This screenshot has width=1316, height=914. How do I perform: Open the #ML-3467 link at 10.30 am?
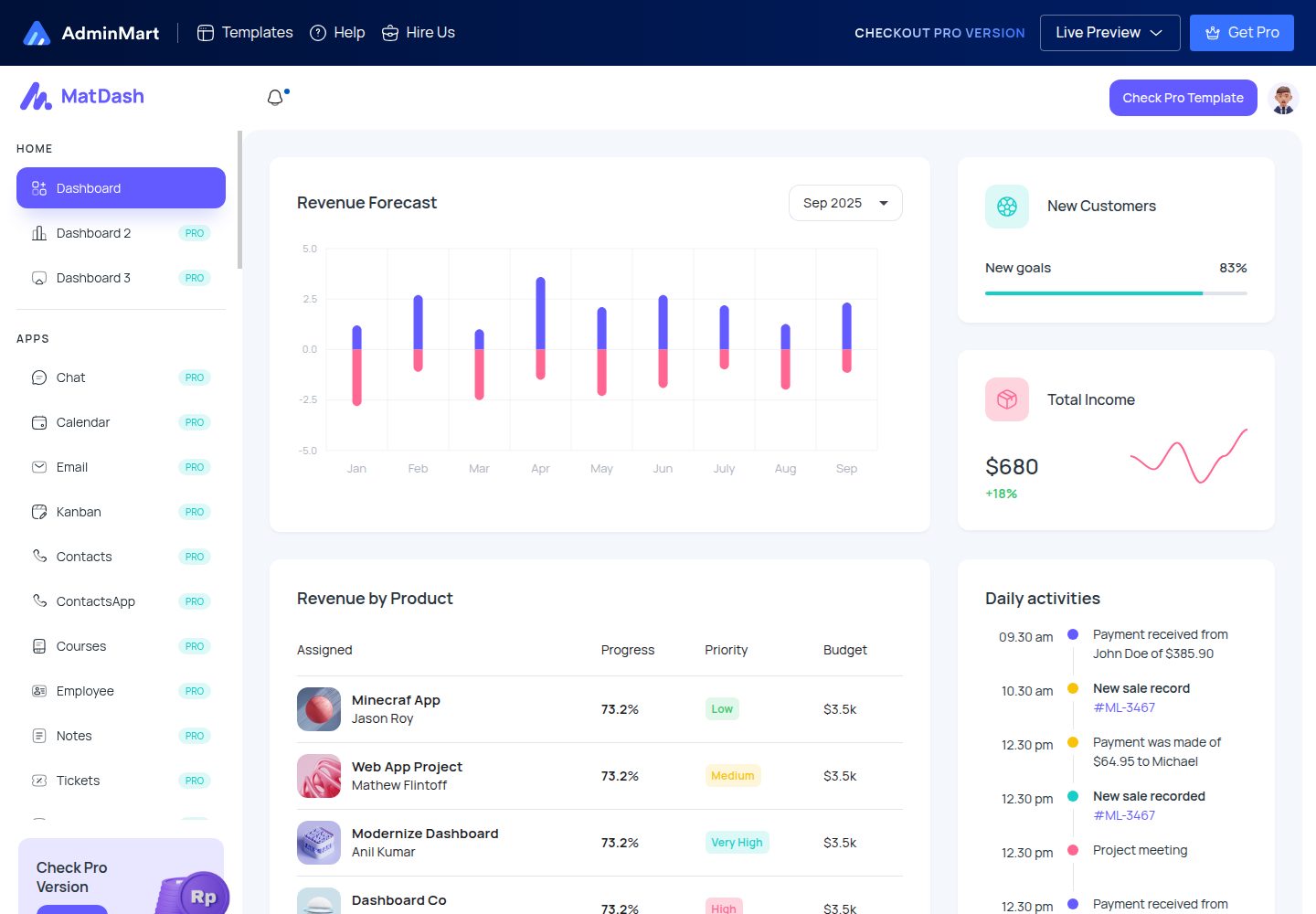click(1124, 707)
